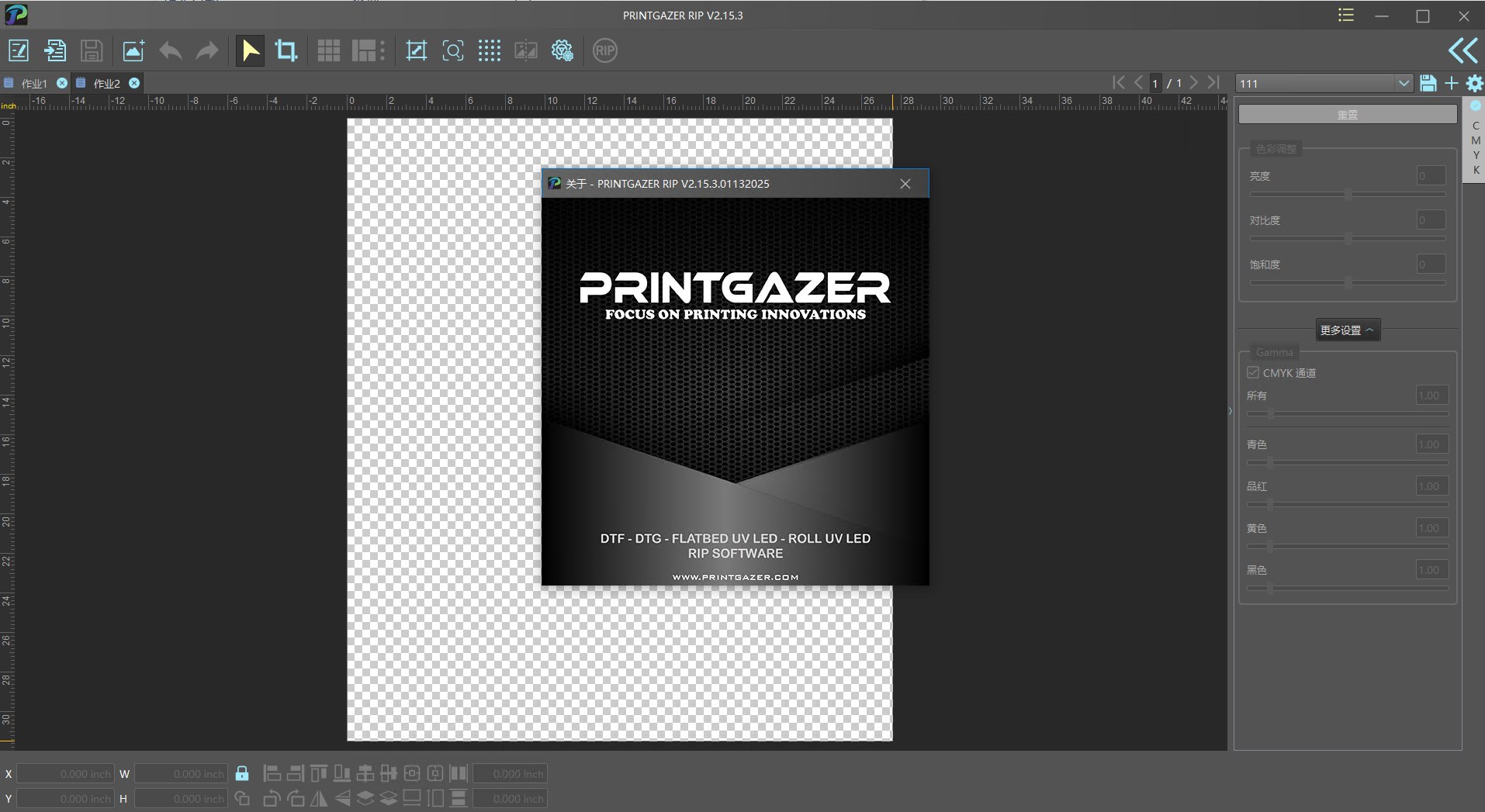
Task: Close the 关于 about dialog
Action: click(905, 184)
